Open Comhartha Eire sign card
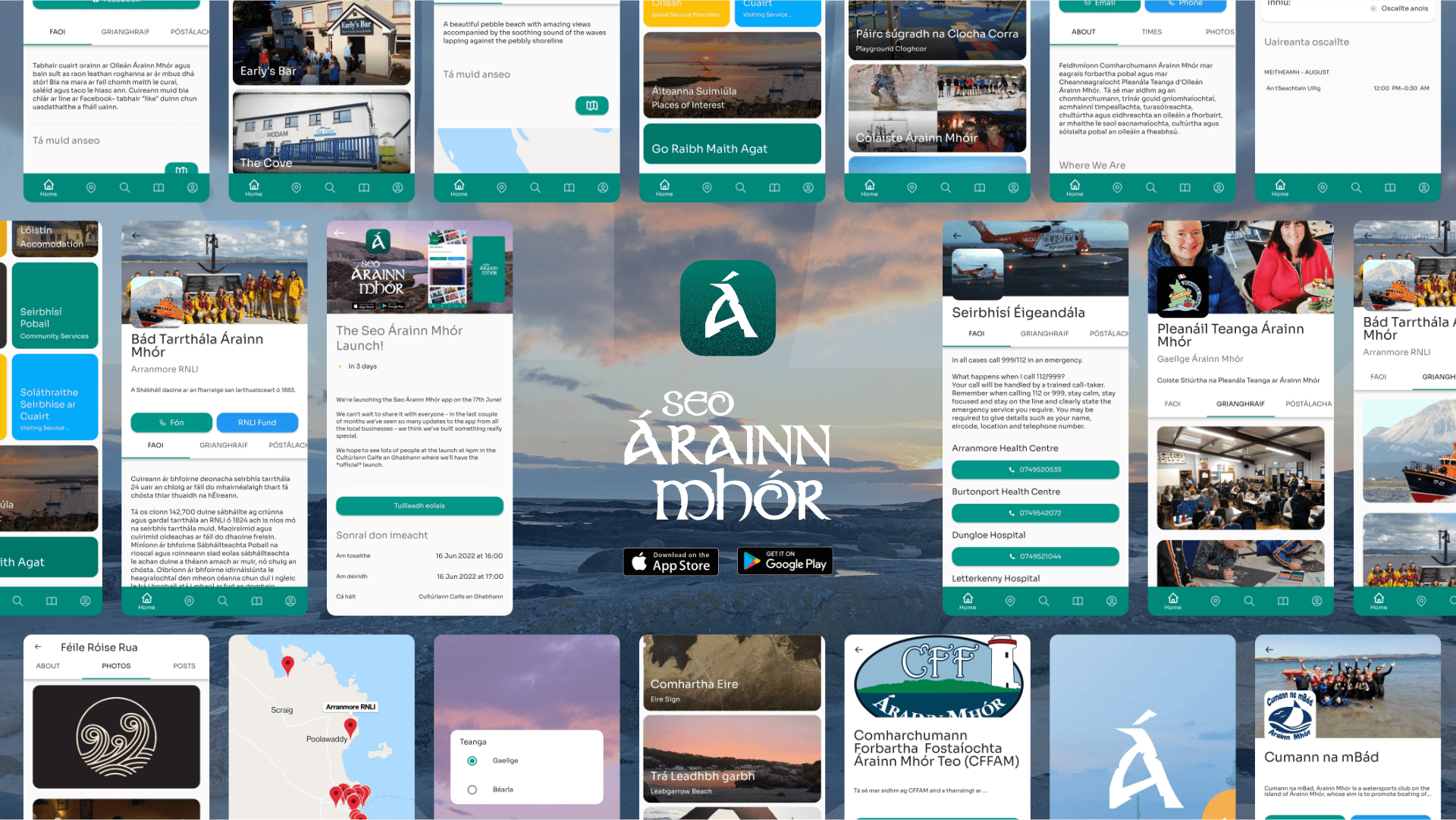 click(x=732, y=672)
